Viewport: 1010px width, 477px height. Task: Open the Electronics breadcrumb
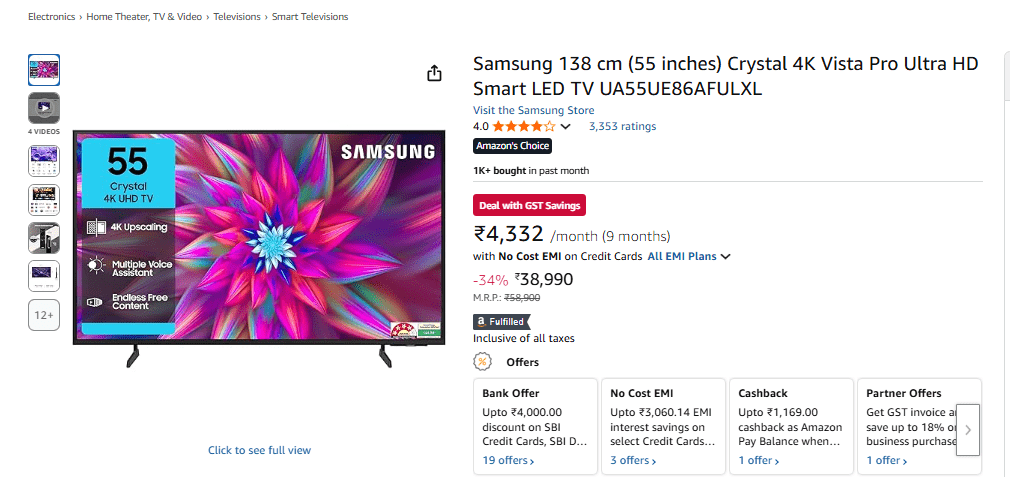[x=52, y=17]
